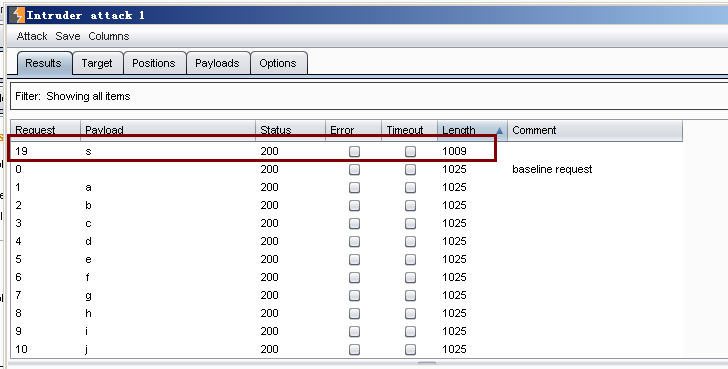The height and width of the screenshot is (369, 728).
Task: Click the Intruder attack lightning icon
Action: (x=18, y=15)
